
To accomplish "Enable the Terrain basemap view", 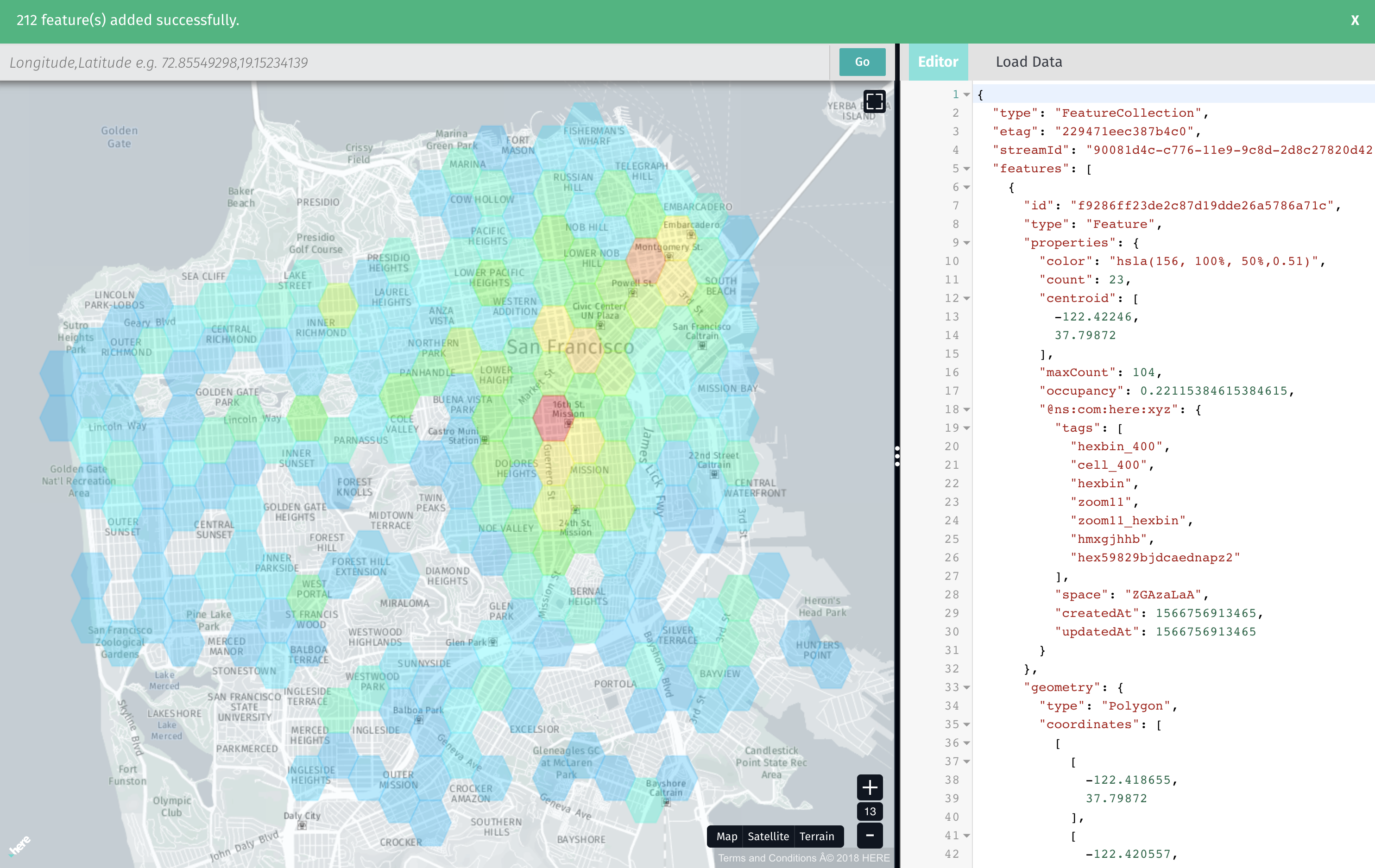I will (x=818, y=836).
